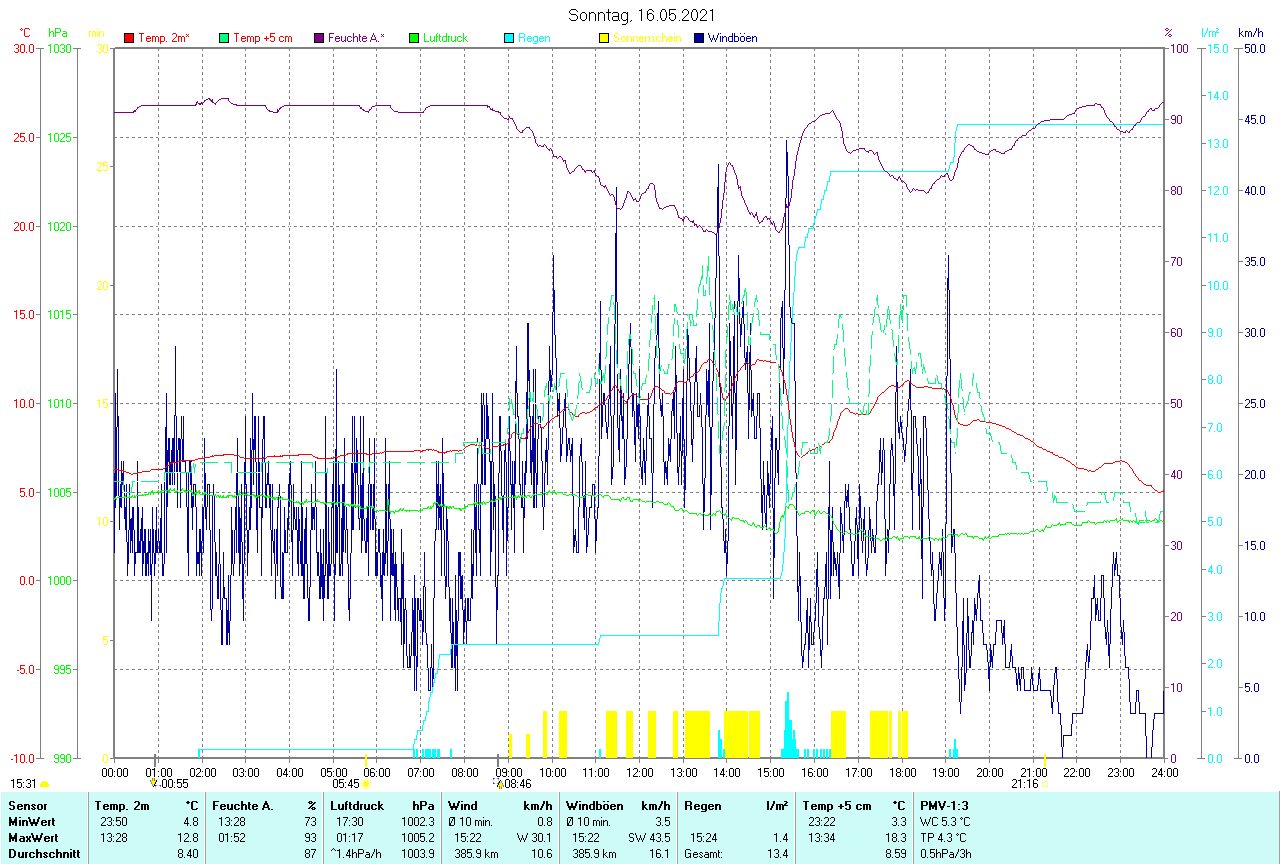Click the 385.9 km wind run under Wind

(x=477, y=853)
